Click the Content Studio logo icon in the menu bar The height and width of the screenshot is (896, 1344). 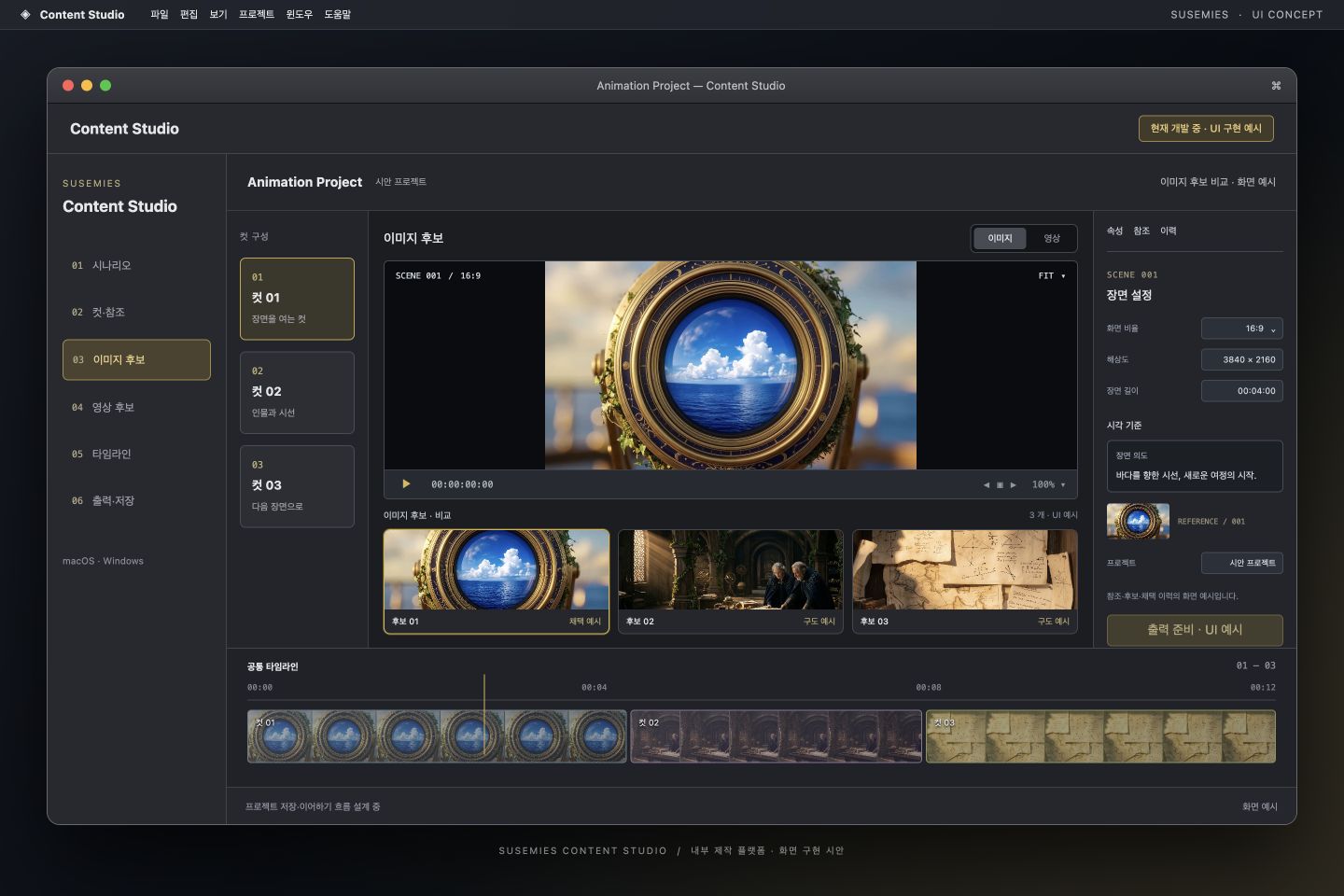[x=25, y=15]
